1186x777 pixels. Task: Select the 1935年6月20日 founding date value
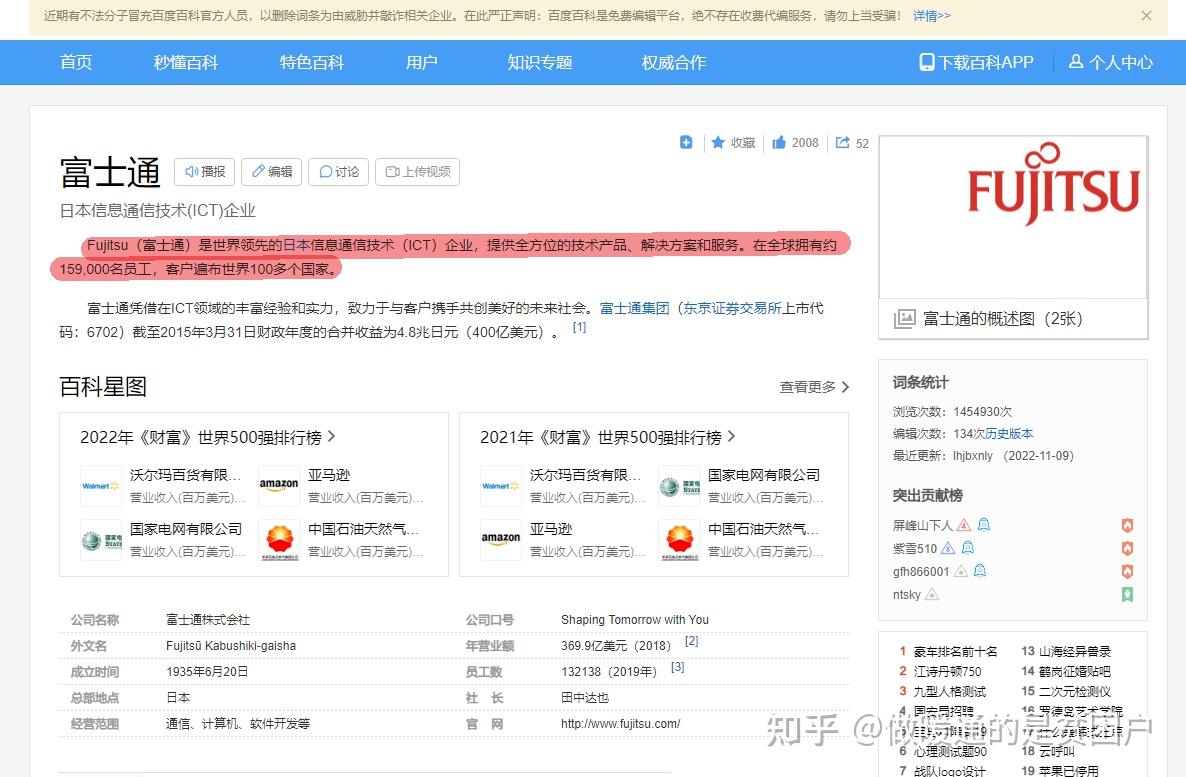click(x=207, y=672)
